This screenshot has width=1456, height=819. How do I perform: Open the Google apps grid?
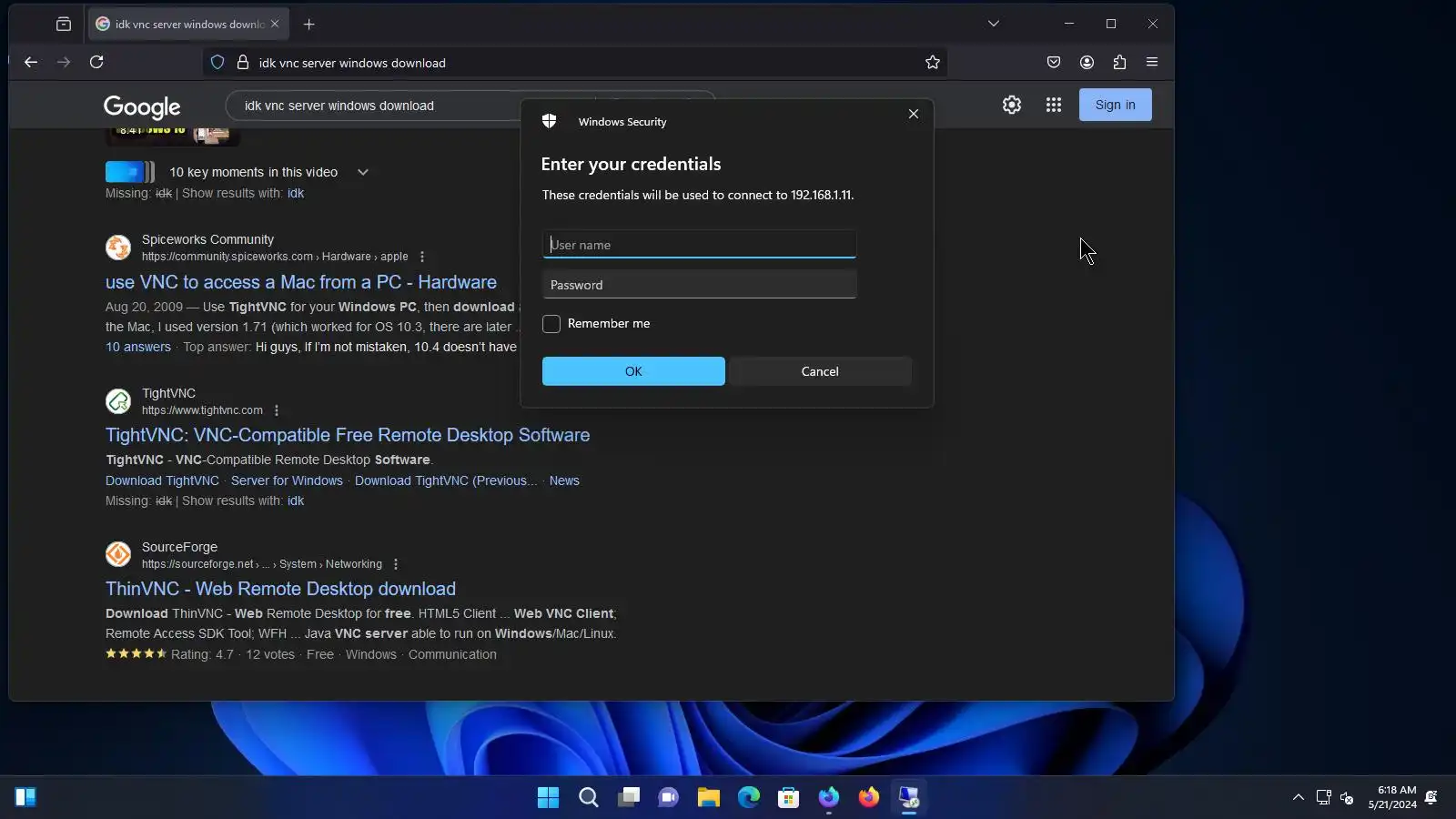pyautogui.click(x=1054, y=105)
